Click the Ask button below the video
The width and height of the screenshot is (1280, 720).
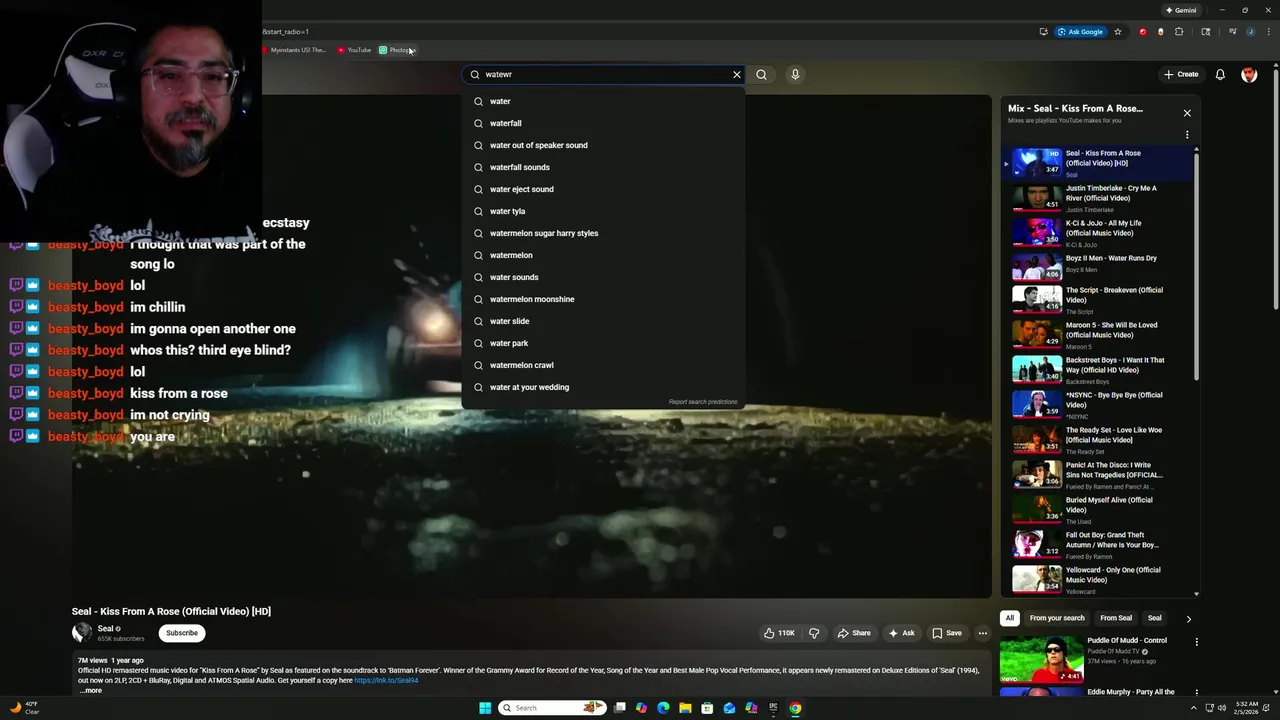coord(901,633)
